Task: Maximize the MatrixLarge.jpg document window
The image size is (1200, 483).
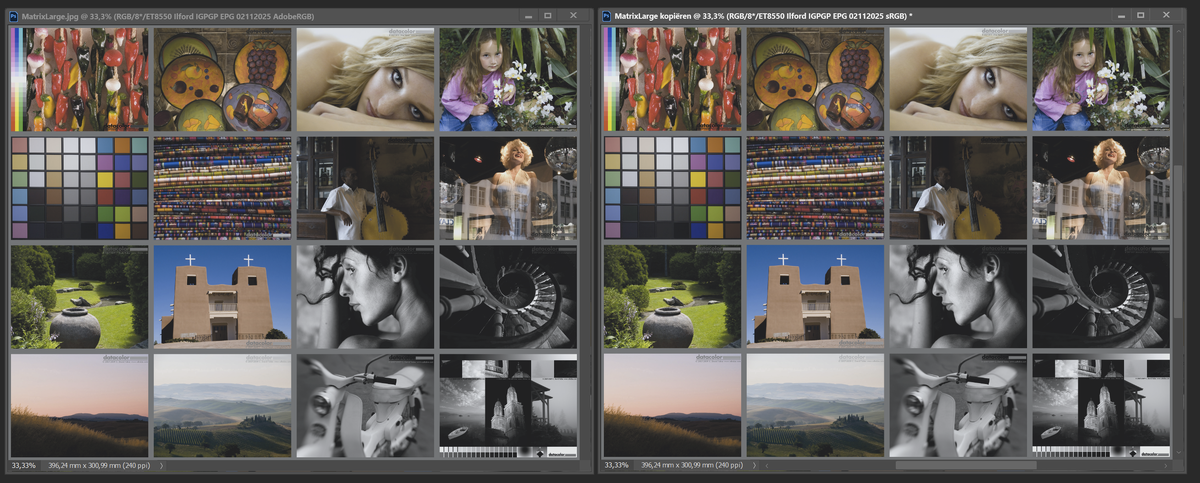Action: 548,16
